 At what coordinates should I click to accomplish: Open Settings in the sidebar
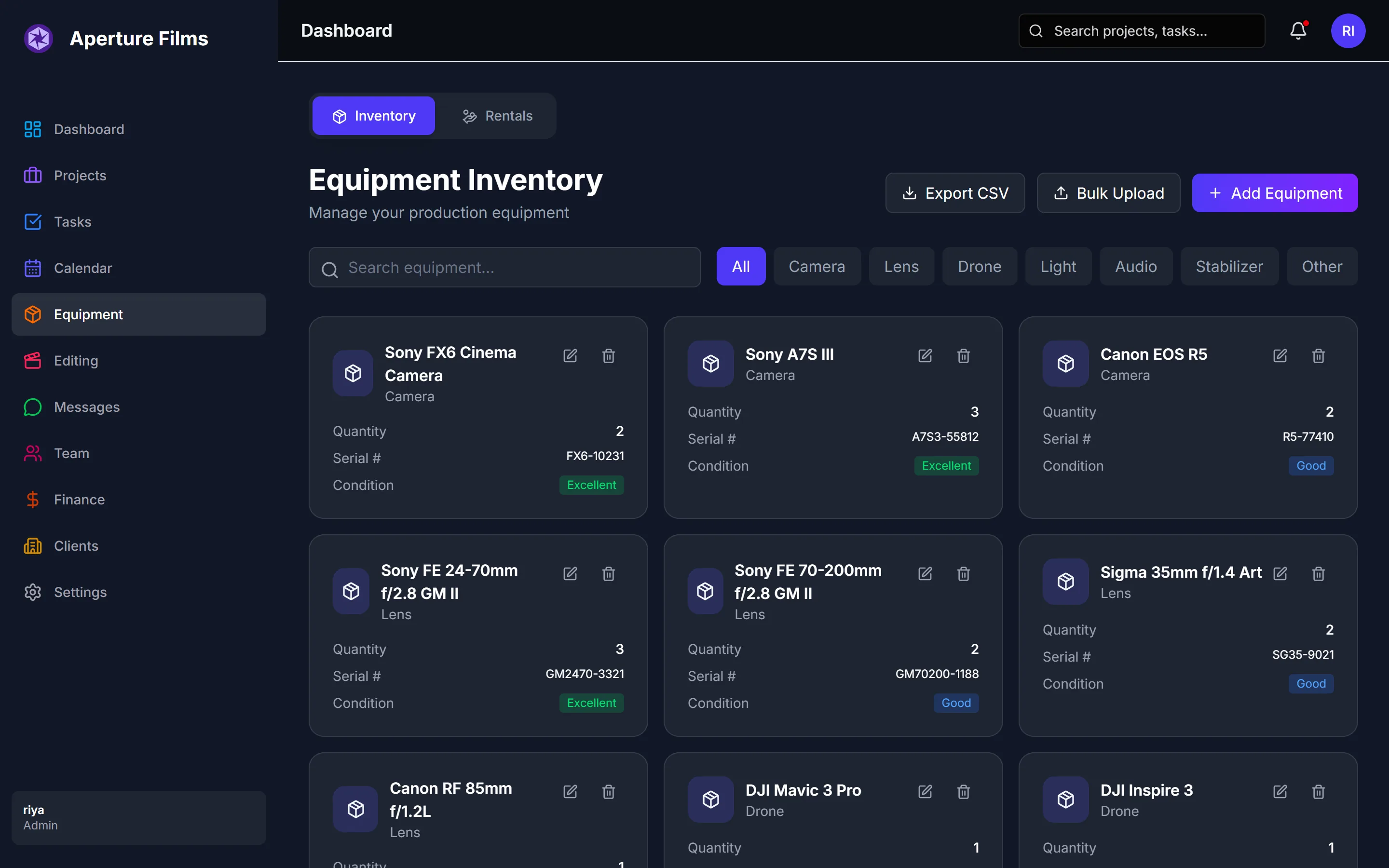pyautogui.click(x=139, y=592)
